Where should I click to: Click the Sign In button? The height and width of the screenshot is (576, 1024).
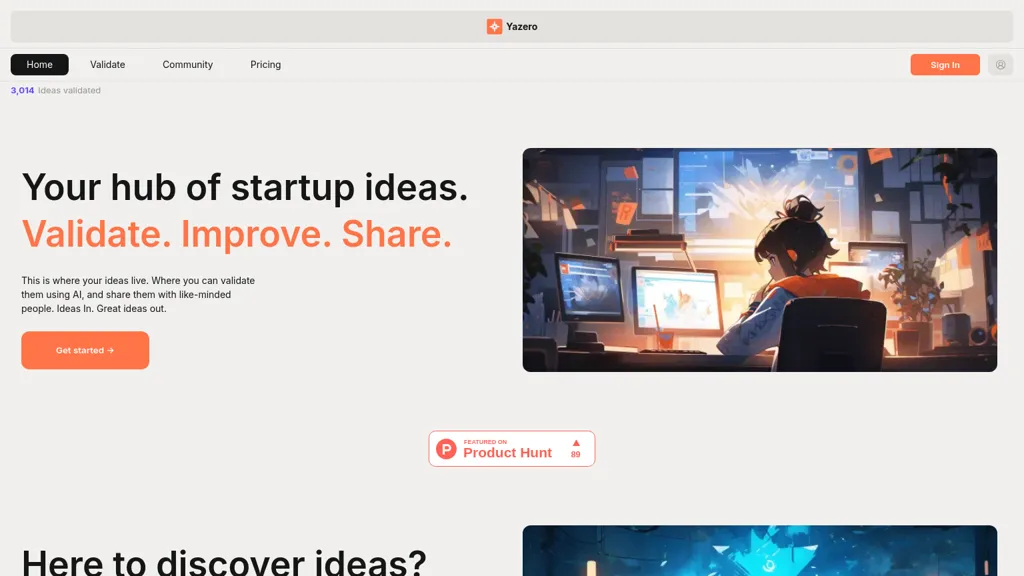[944, 65]
